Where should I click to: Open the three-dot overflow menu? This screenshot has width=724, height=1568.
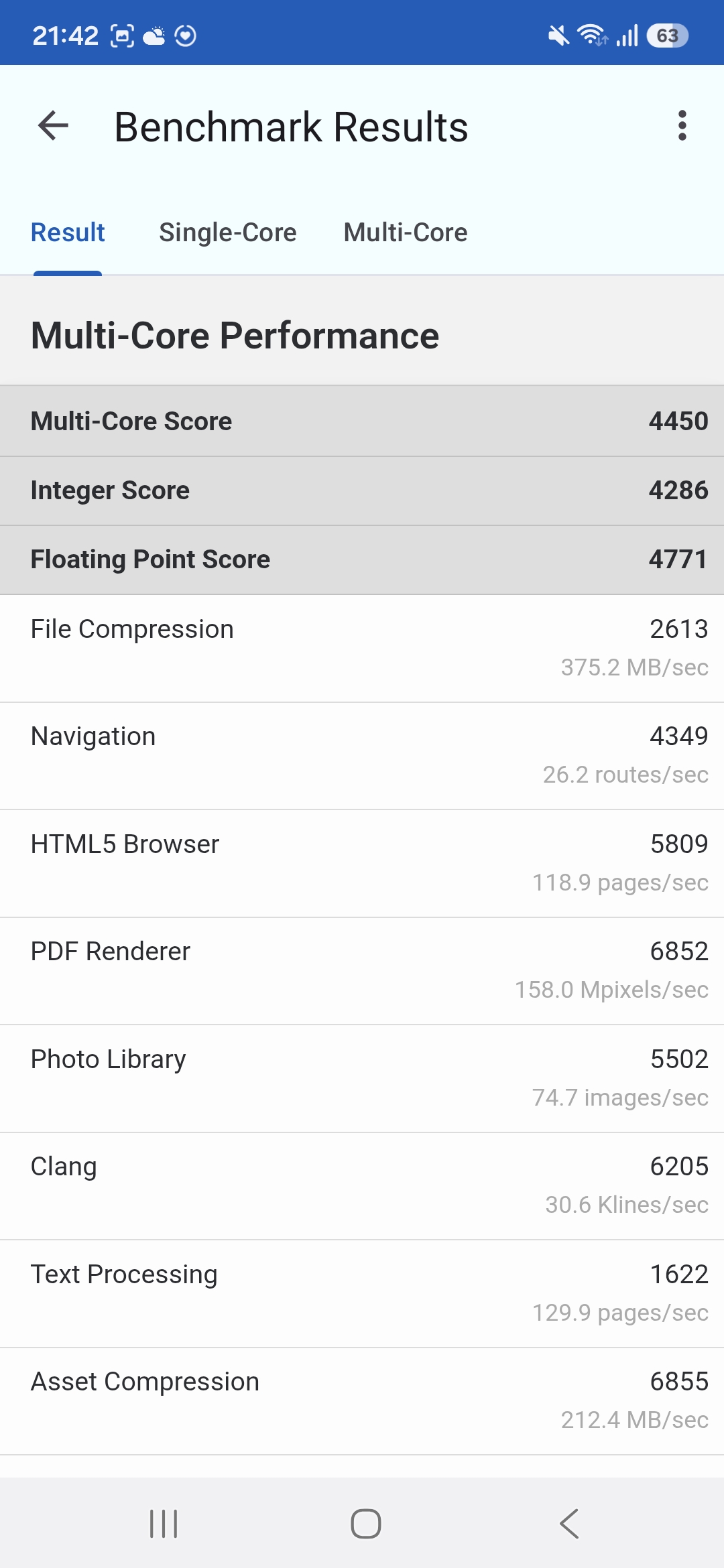click(x=682, y=125)
